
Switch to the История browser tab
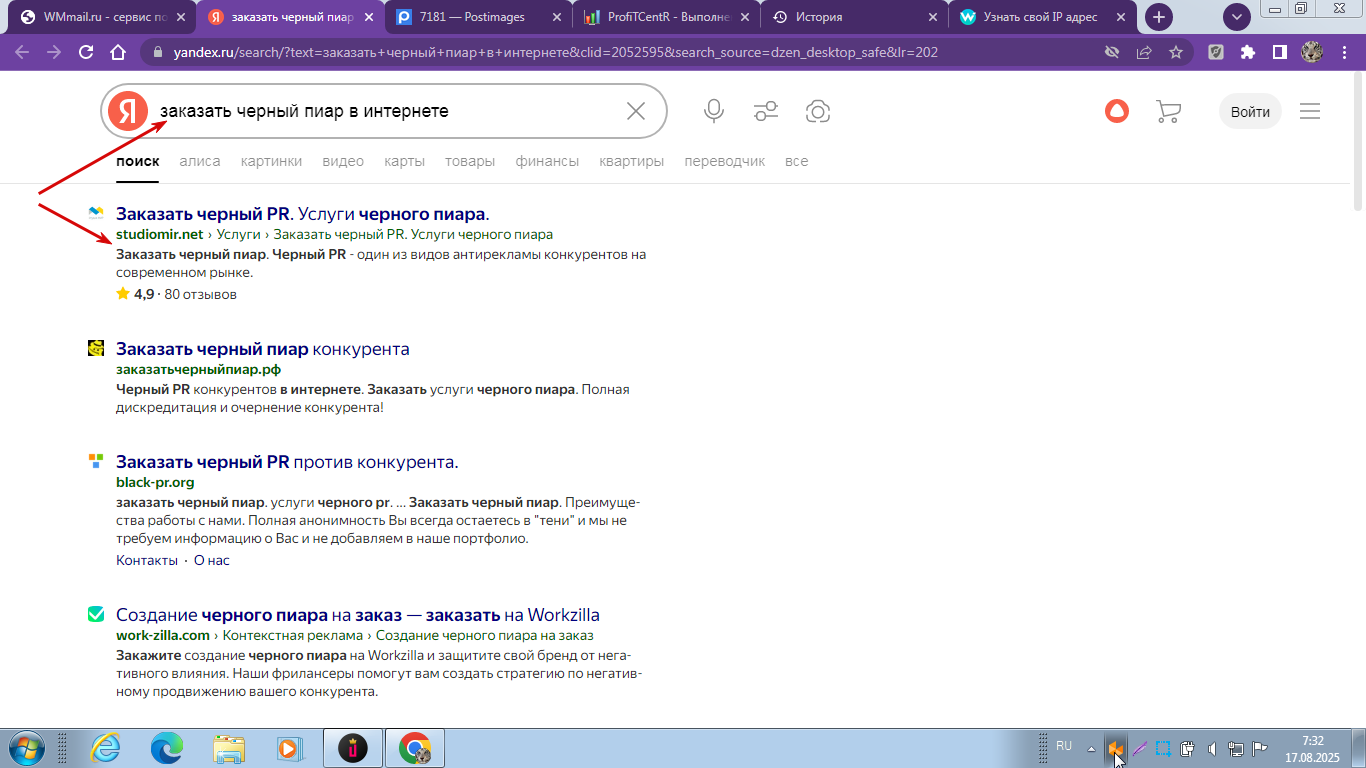tap(855, 17)
